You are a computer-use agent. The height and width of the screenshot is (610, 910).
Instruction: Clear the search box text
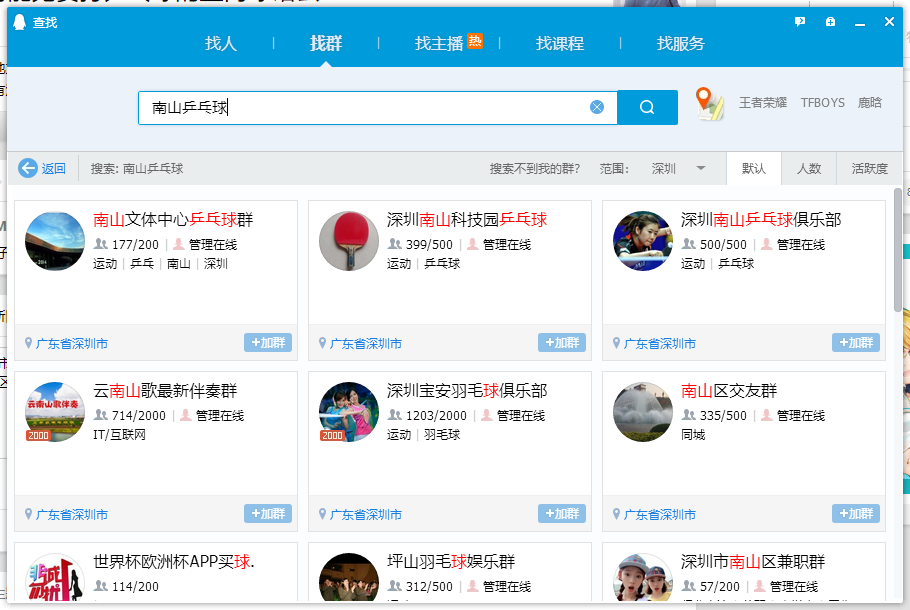tap(597, 107)
